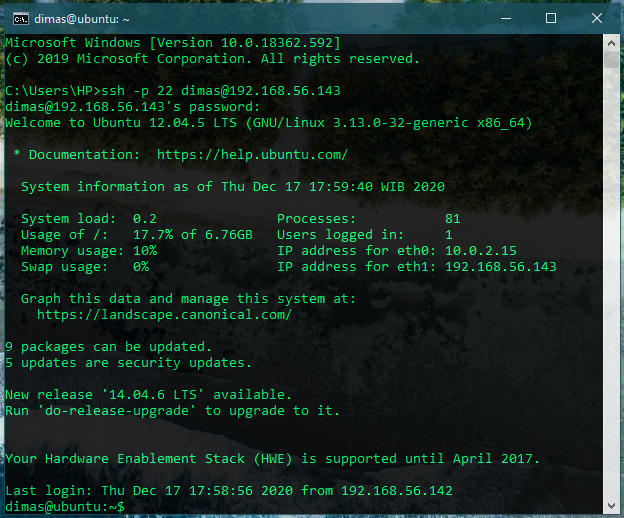Image resolution: width=624 pixels, height=518 pixels.
Task: Close the dimas@ubuntu terminal window
Action: pyautogui.click(x=596, y=18)
